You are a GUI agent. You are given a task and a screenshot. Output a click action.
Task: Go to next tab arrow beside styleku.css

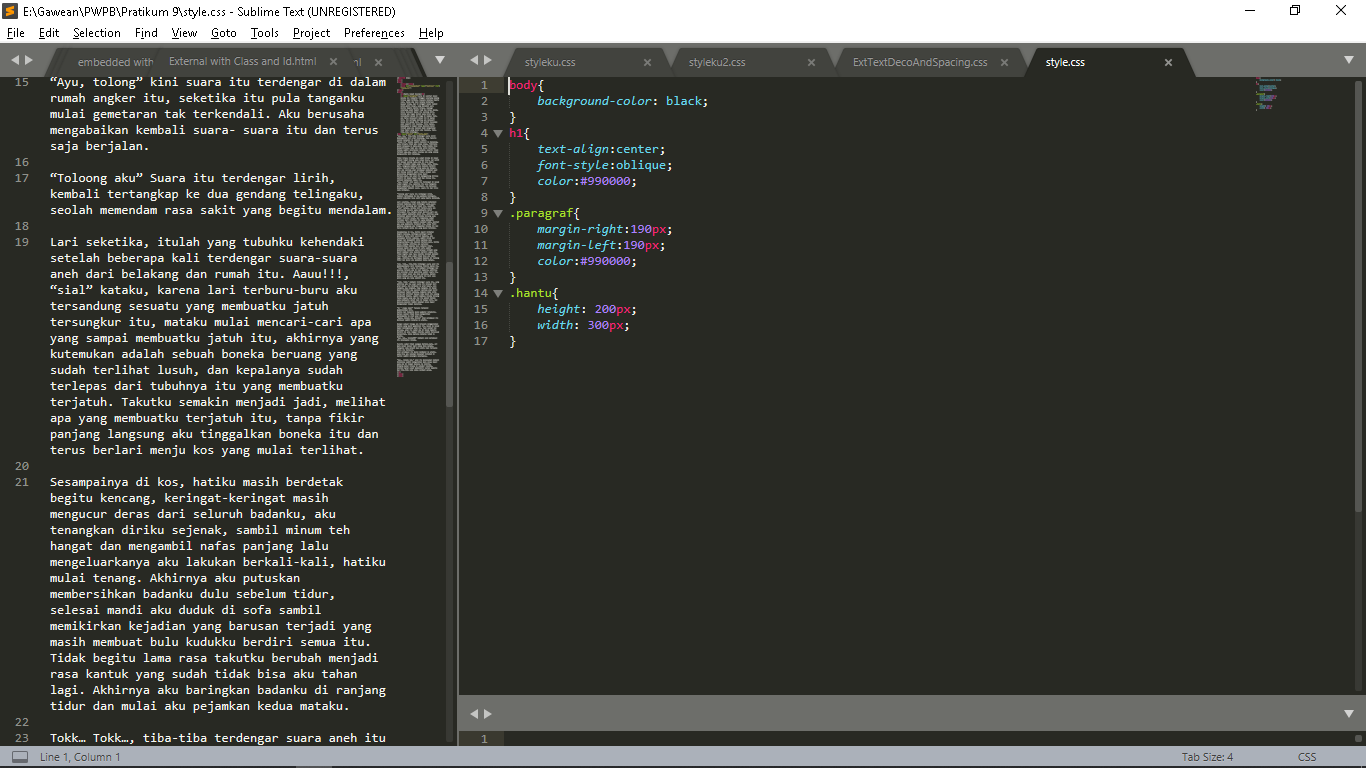488,60
